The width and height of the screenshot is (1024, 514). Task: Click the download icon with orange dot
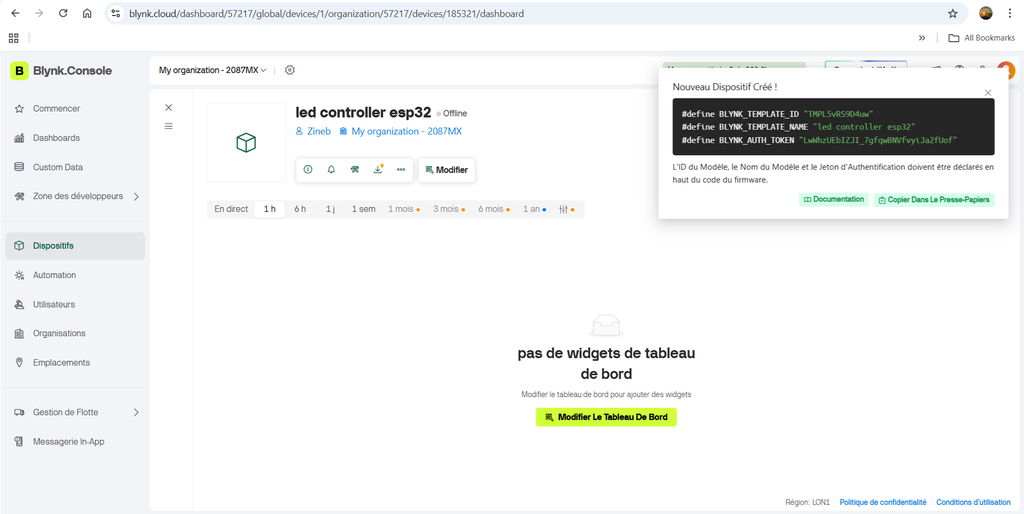pos(377,170)
